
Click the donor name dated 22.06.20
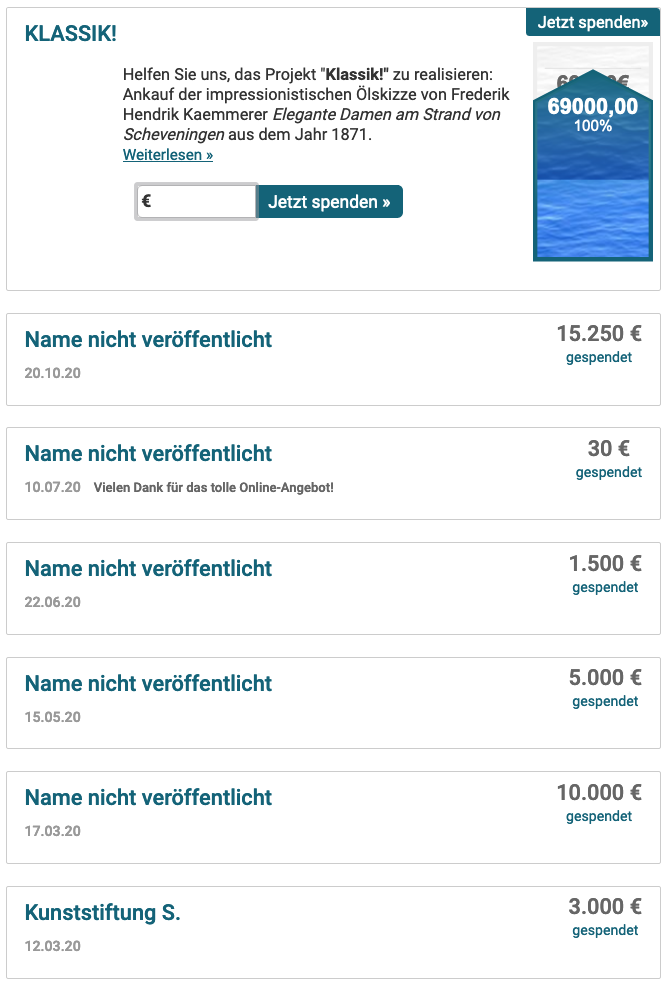[x=148, y=568]
